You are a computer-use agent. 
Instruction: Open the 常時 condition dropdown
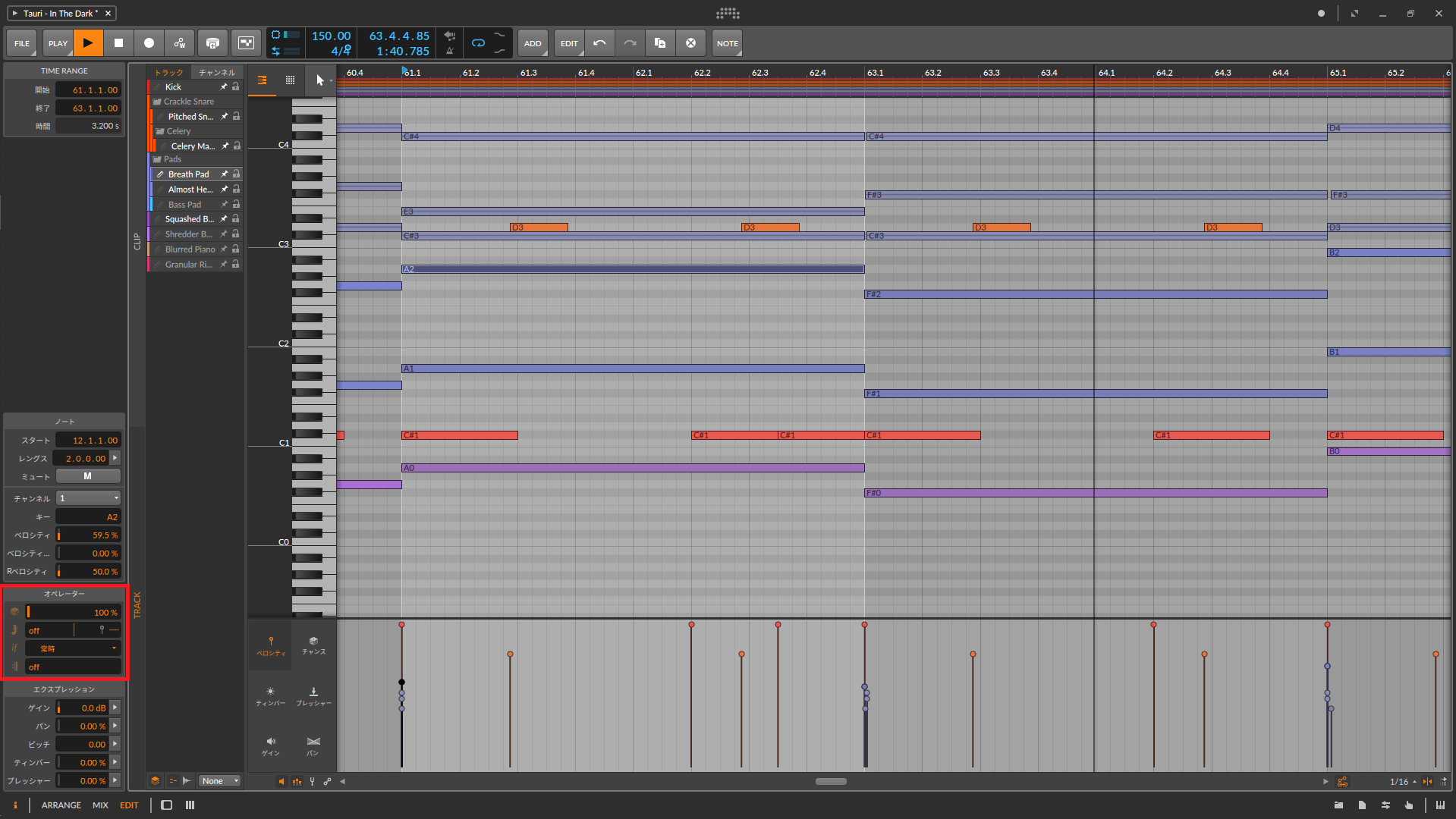coord(73,648)
